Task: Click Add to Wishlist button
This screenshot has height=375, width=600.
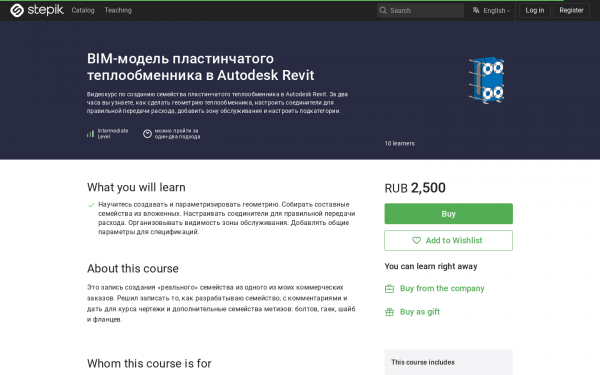Action: click(448, 240)
